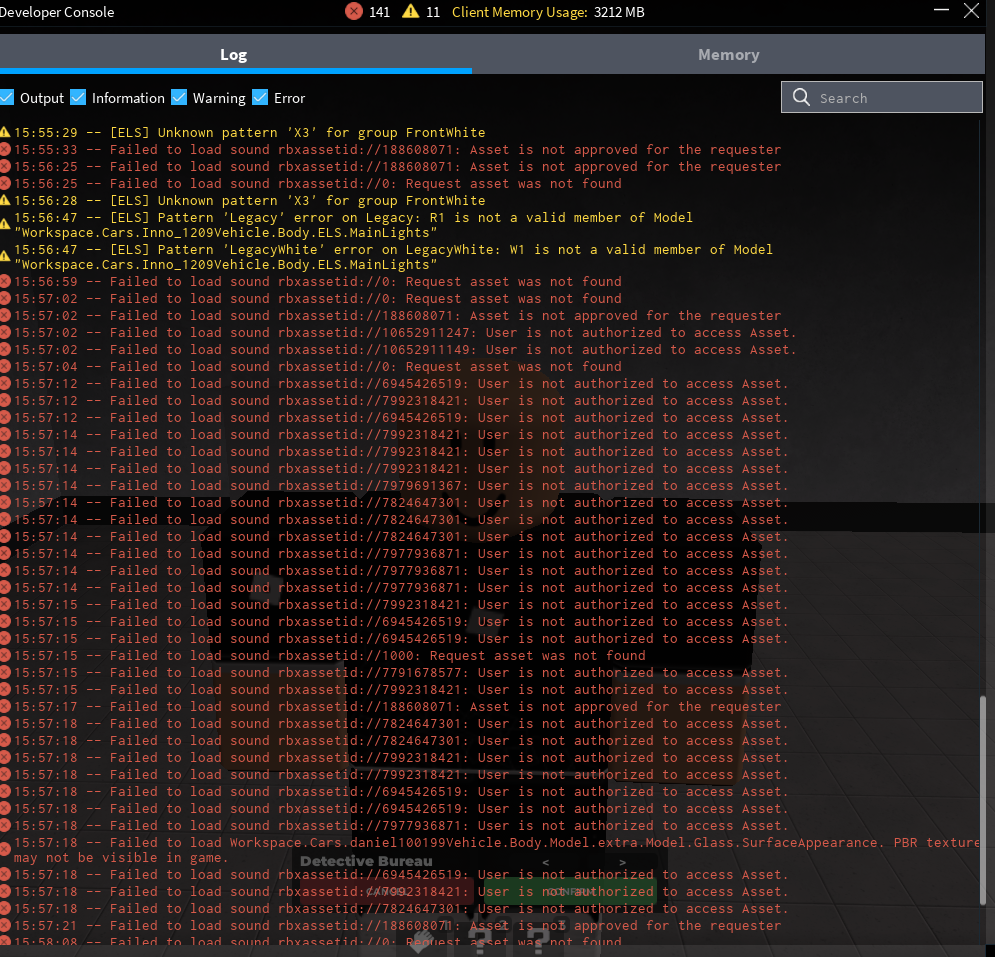The height and width of the screenshot is (957, 995).
Task: Click the red error count icon
Action: pos(354,12)
